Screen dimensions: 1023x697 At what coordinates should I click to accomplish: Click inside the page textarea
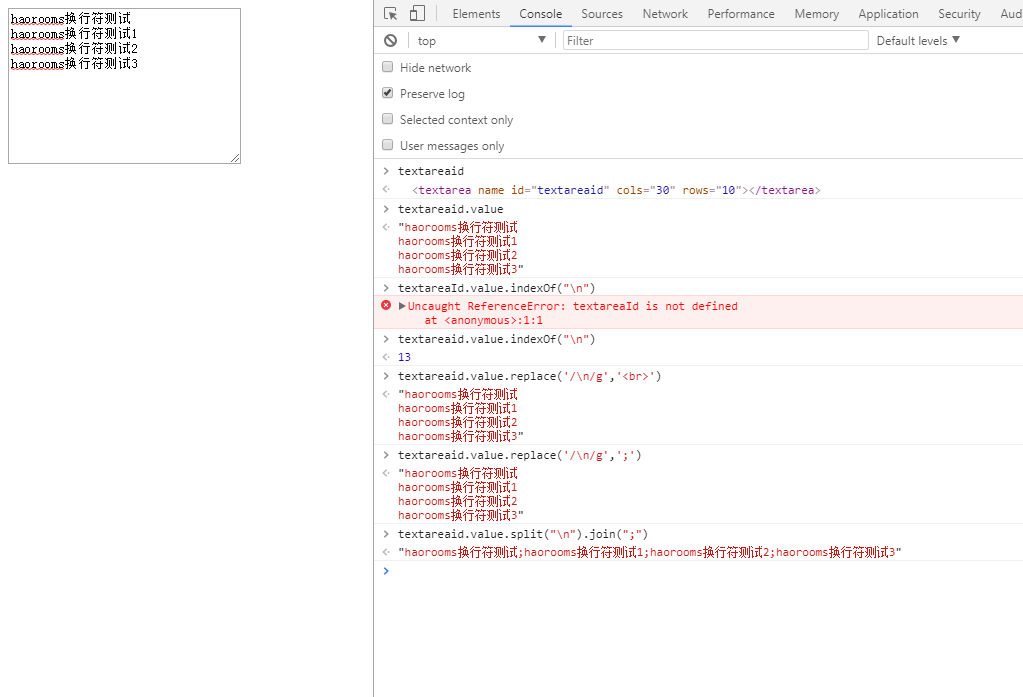coord(125,86)
